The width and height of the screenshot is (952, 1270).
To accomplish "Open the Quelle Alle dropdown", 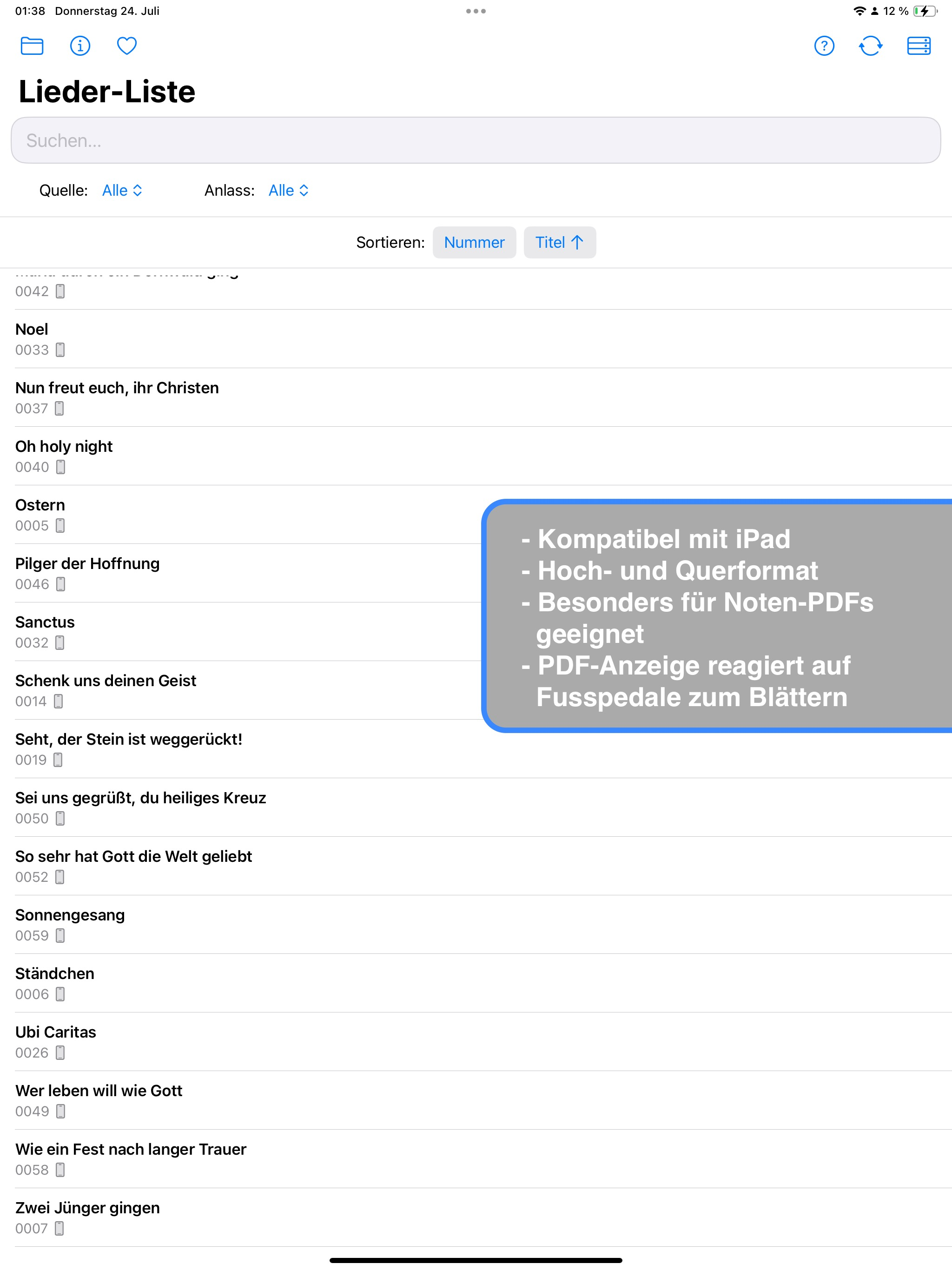I will click(122, 191).
